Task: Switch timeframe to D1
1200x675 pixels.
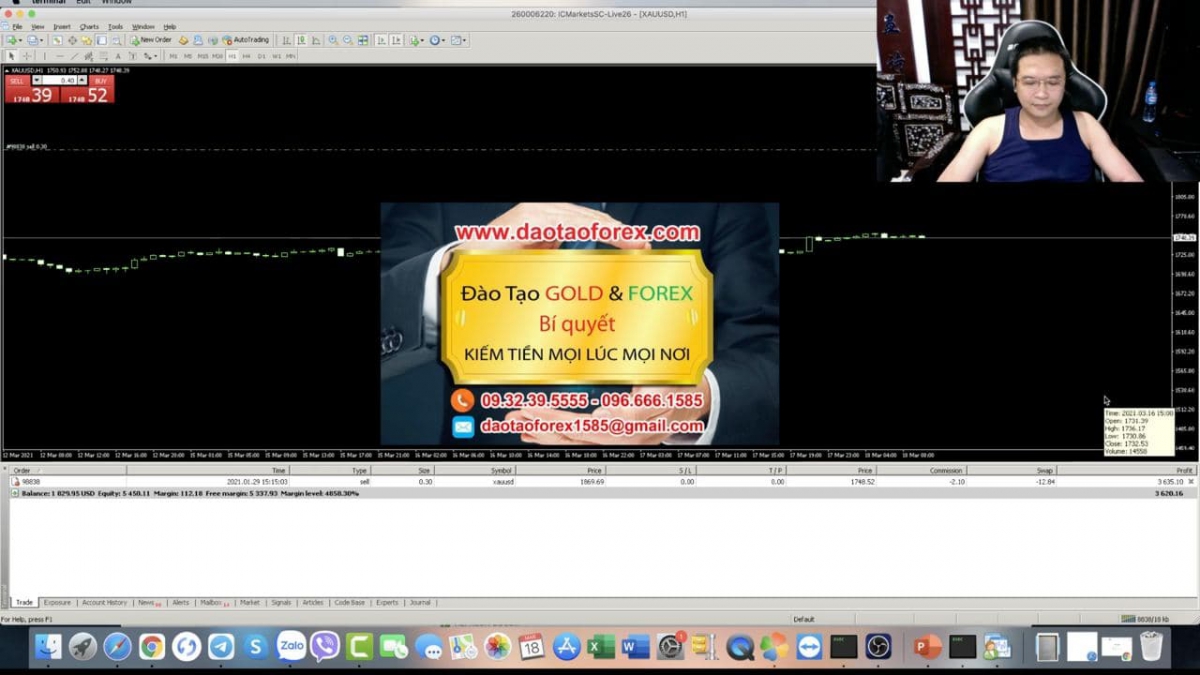Action: click(x=261, y=56)
